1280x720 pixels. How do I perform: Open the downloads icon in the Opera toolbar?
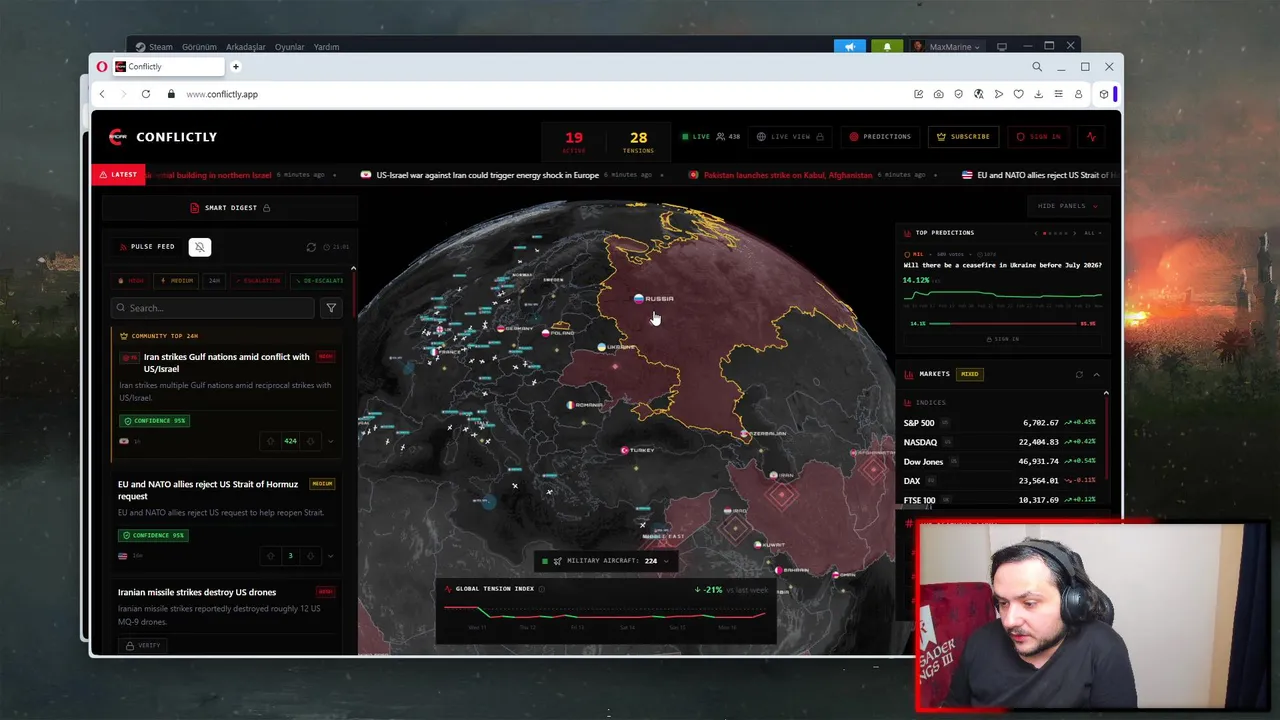[x=1038, y=94]
